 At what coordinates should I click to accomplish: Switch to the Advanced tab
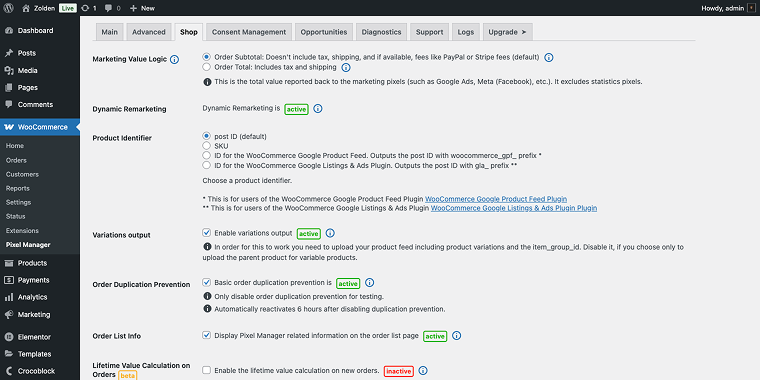coord(149,32)
